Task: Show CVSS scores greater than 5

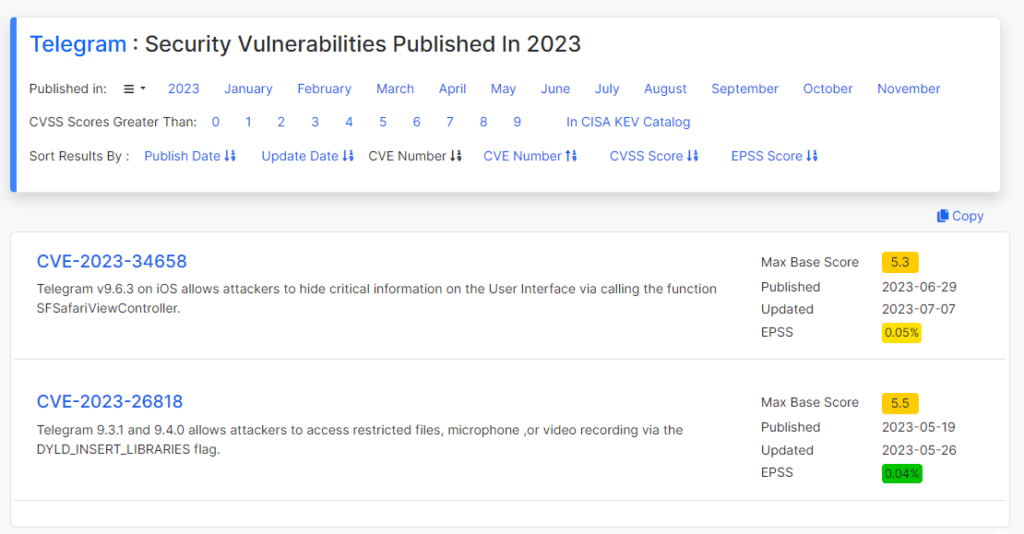Action: coord(383,122)
